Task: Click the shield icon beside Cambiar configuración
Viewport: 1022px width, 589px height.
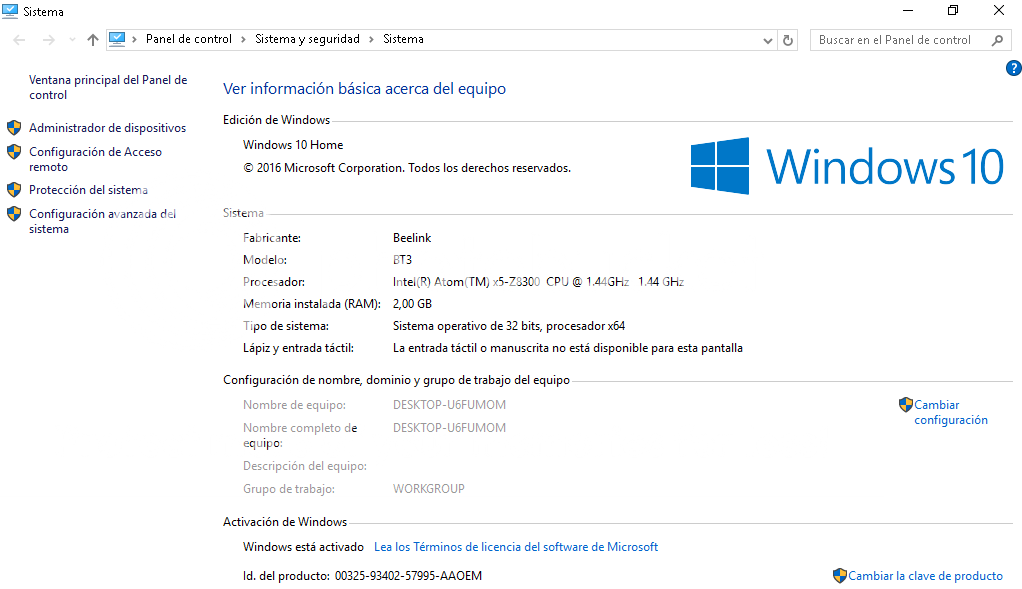Action: tap(905, 405)
